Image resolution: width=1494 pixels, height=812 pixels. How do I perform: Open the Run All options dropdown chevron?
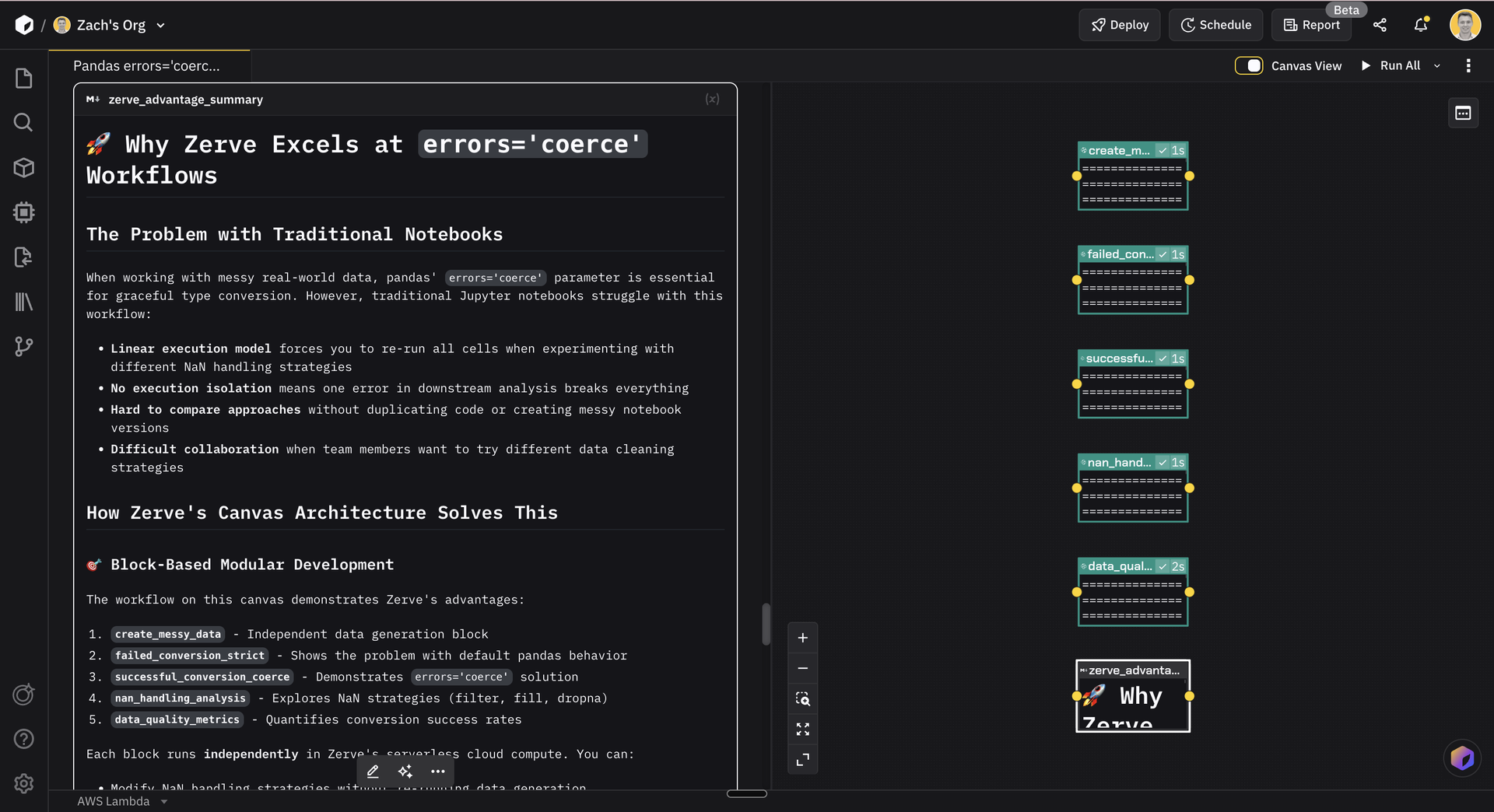(1438, 65)
